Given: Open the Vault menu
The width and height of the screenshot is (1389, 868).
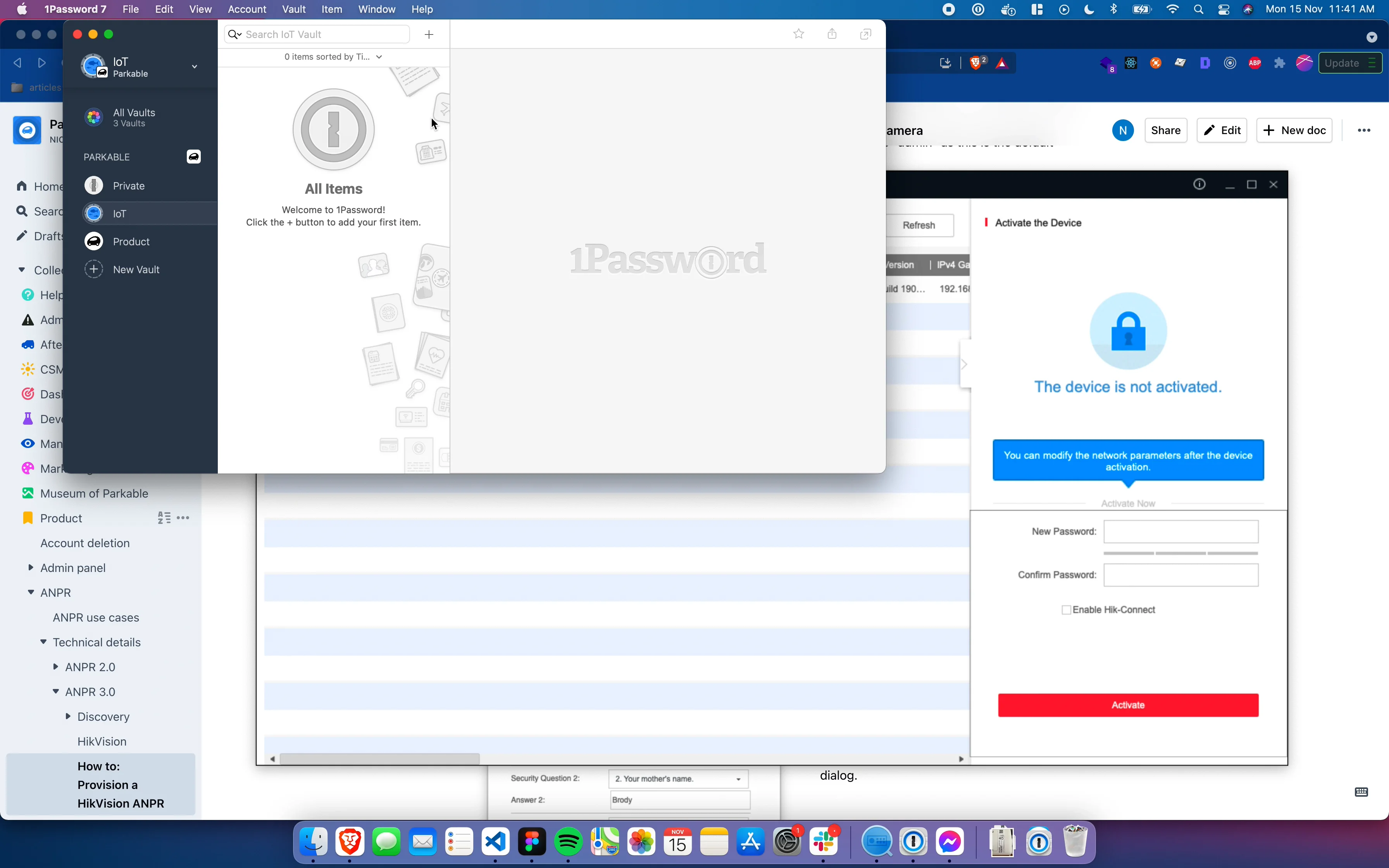Looking at the screenshot, I should click(x=293, y=9).
